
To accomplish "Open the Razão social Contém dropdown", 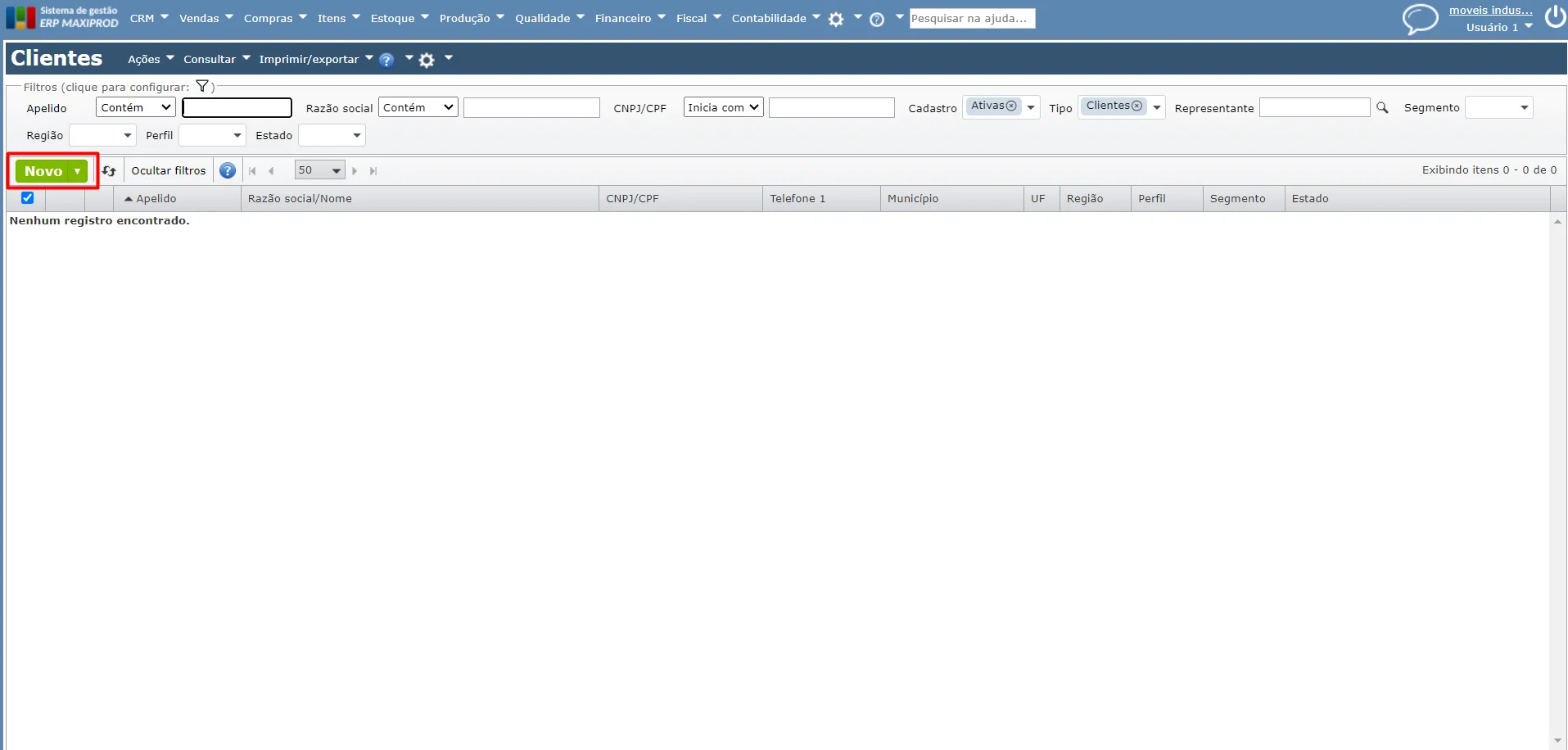I will click(x=418, y=107).
